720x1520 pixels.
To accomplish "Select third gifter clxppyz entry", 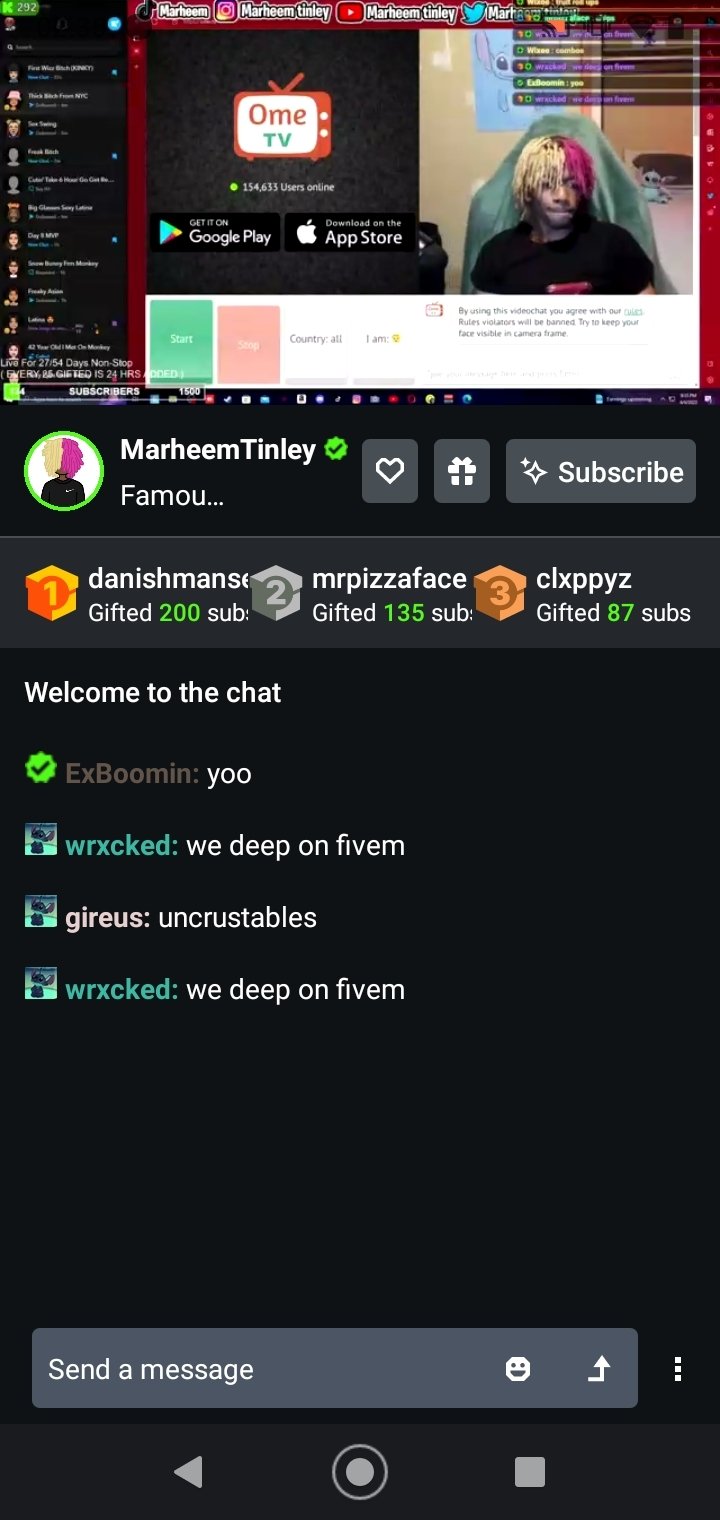I will pos(584,594).
